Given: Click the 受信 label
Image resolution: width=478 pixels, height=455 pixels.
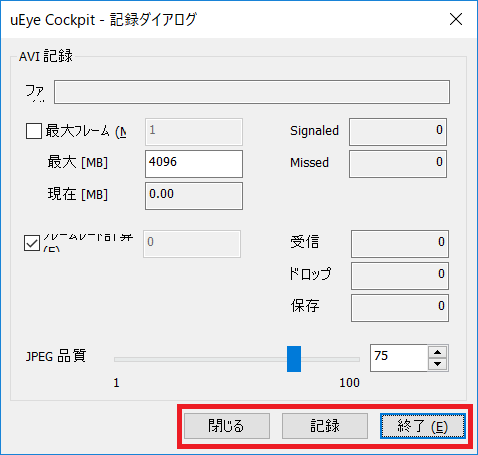Looking at the screenshot, I should coord(305,242).
